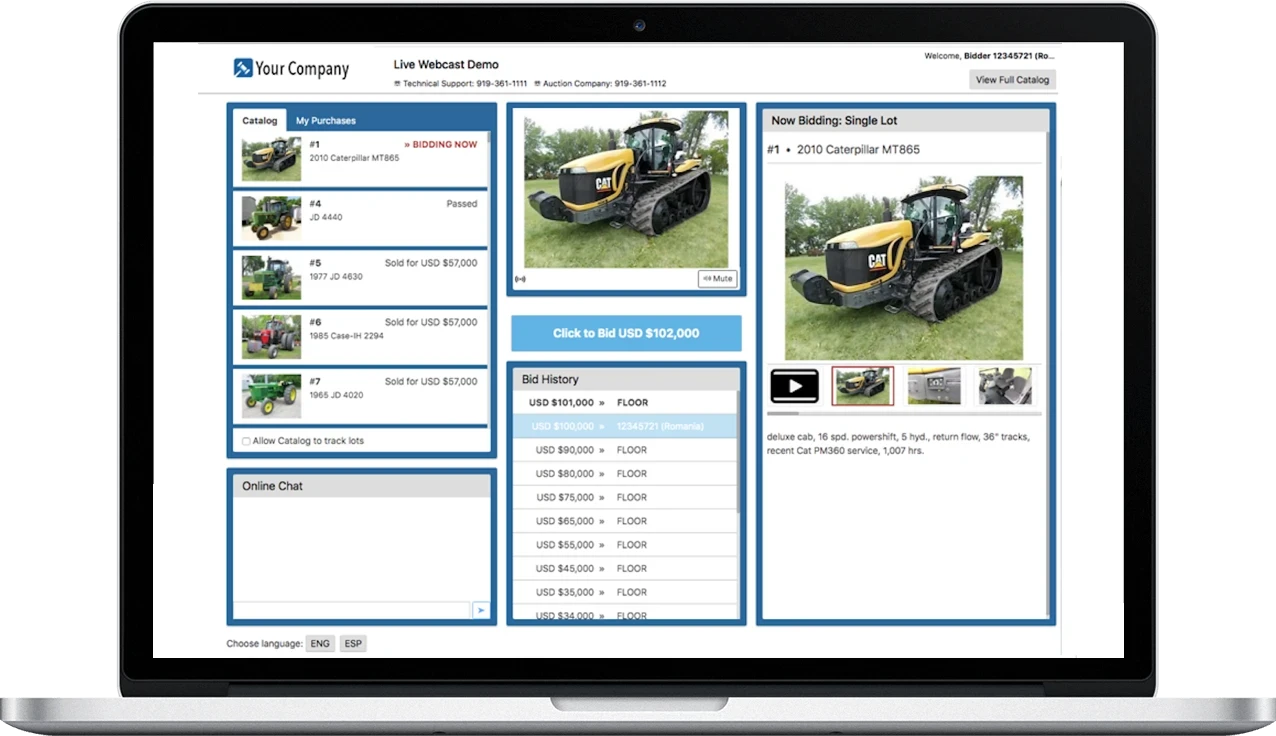Click the USD $101,000 FLOOR bid row
This screenshot has height=736, width=1276.
[x=625, y=402]
